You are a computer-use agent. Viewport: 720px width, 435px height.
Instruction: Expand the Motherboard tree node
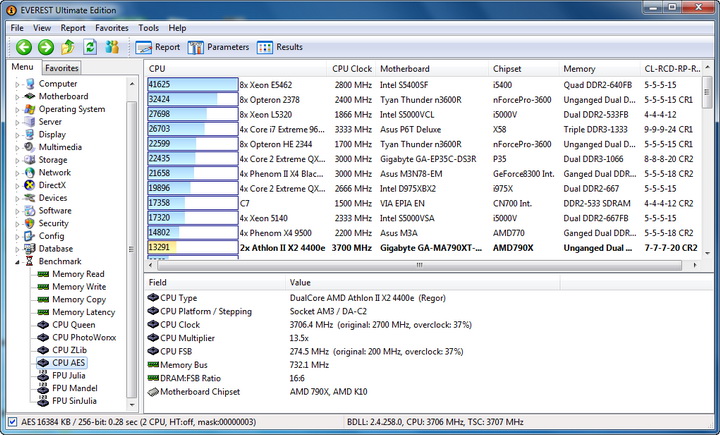pos(17,97)
